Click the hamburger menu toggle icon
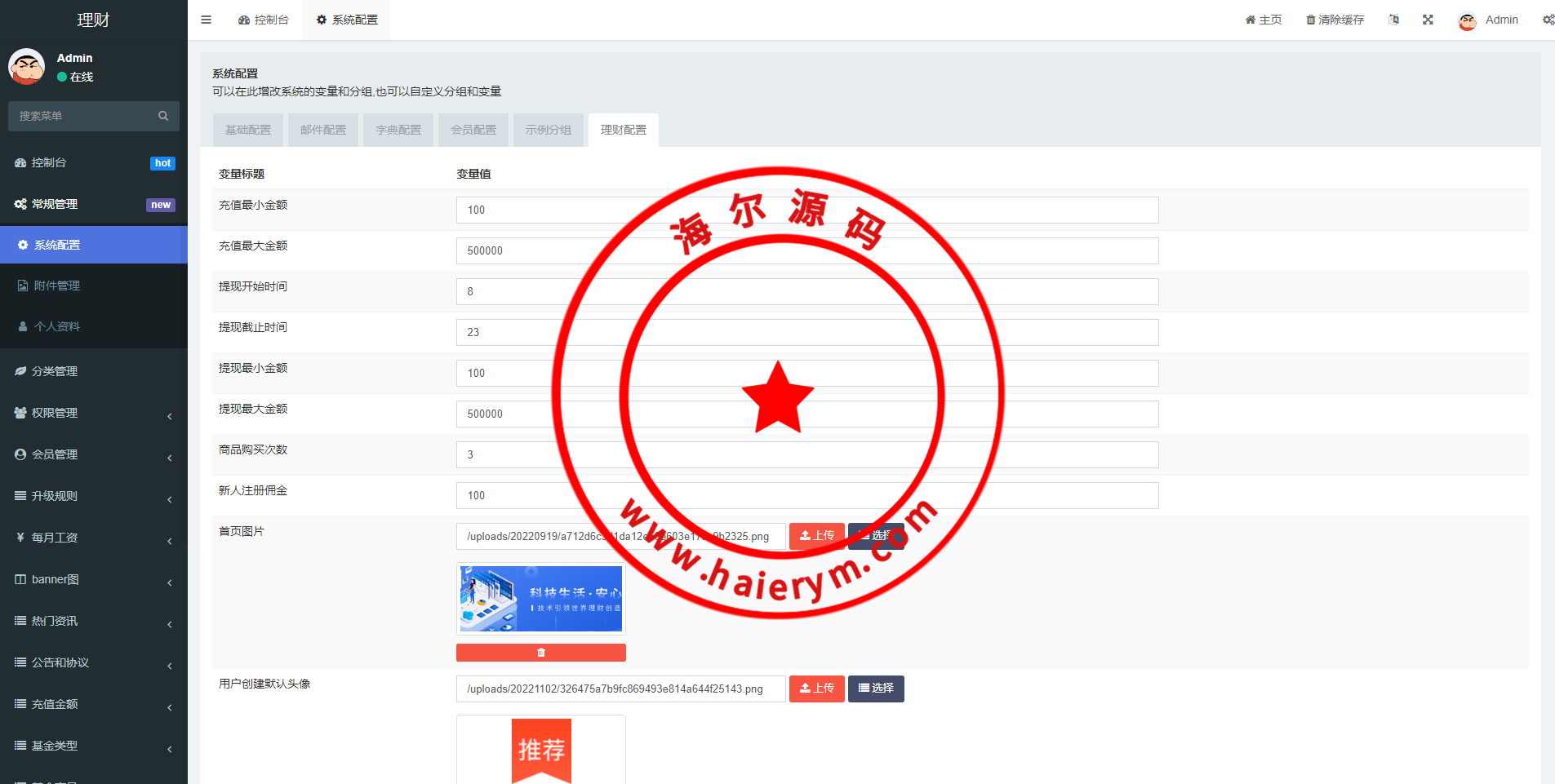 pos(207,20)
